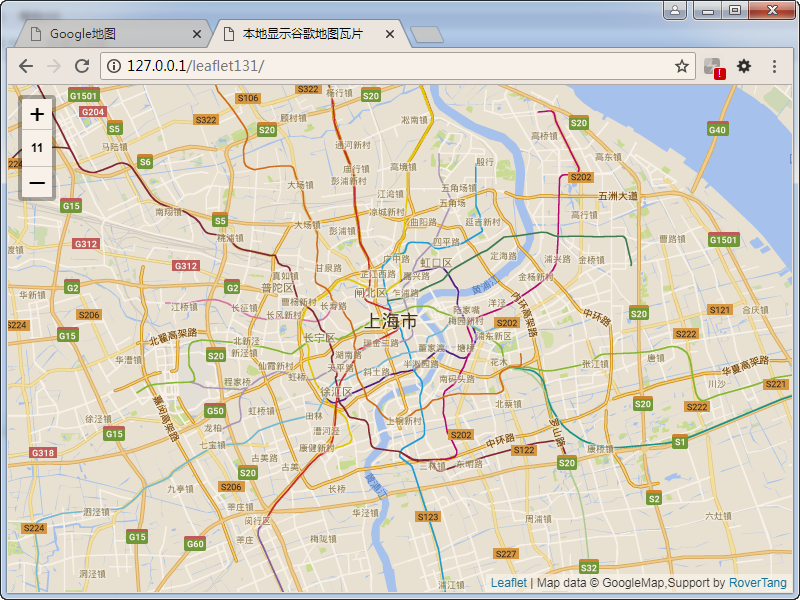Click the back navigation arrow

tap(26, 66)
